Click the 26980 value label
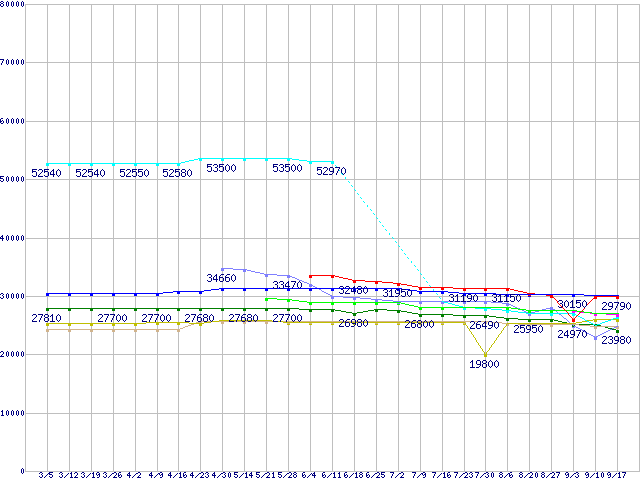 pyautogui.click(x=353, y=324)
